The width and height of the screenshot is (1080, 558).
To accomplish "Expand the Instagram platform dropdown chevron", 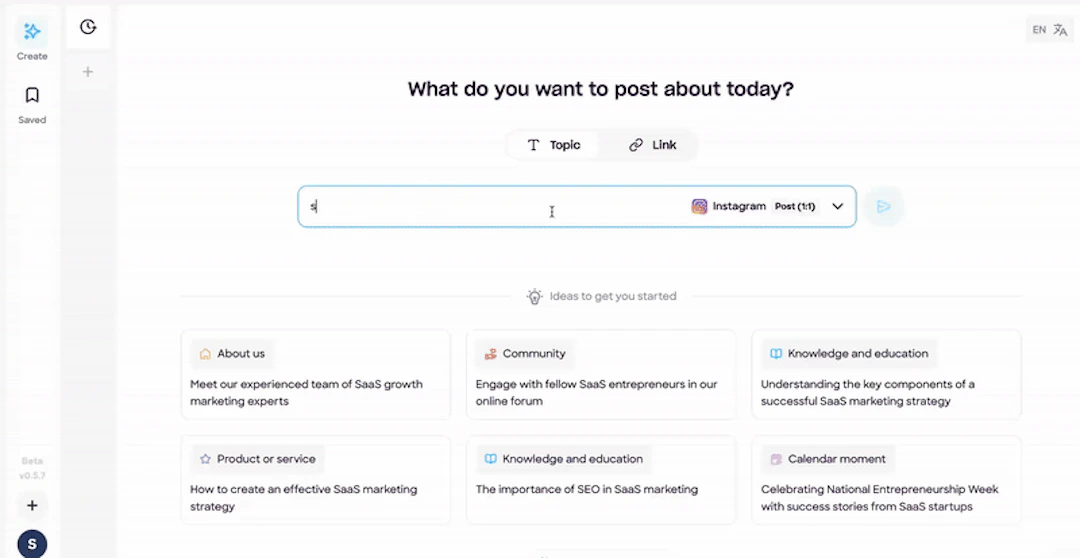I will 838,207.
